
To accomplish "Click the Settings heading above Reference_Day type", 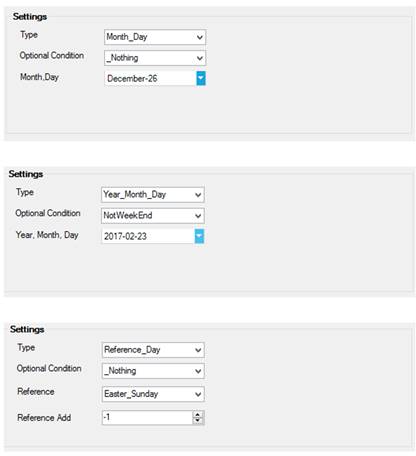I will pyautogui.click(x=27, y=329).
